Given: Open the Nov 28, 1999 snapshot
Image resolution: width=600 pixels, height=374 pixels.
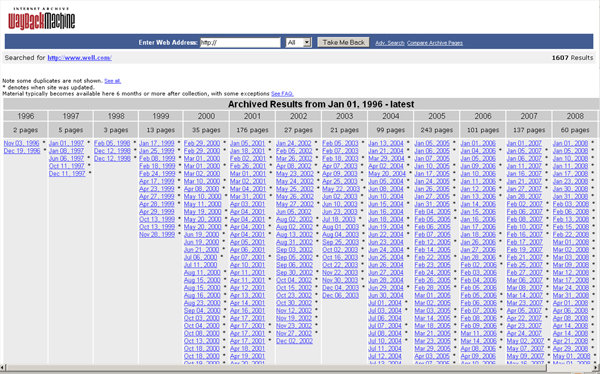Looking at the screenshot, I should tap(157, 235).
